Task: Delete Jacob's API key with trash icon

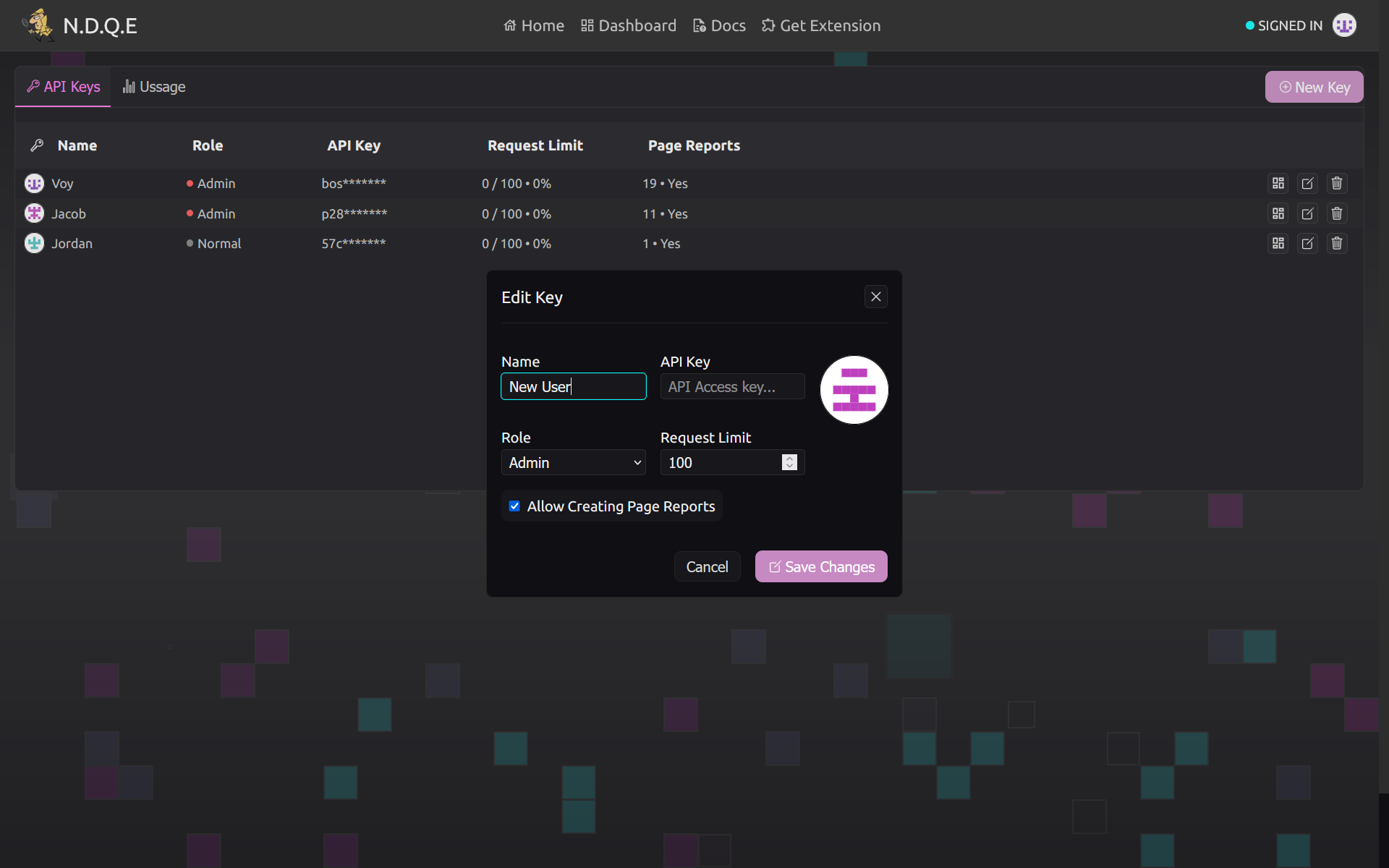Action: coord(1337,214)
